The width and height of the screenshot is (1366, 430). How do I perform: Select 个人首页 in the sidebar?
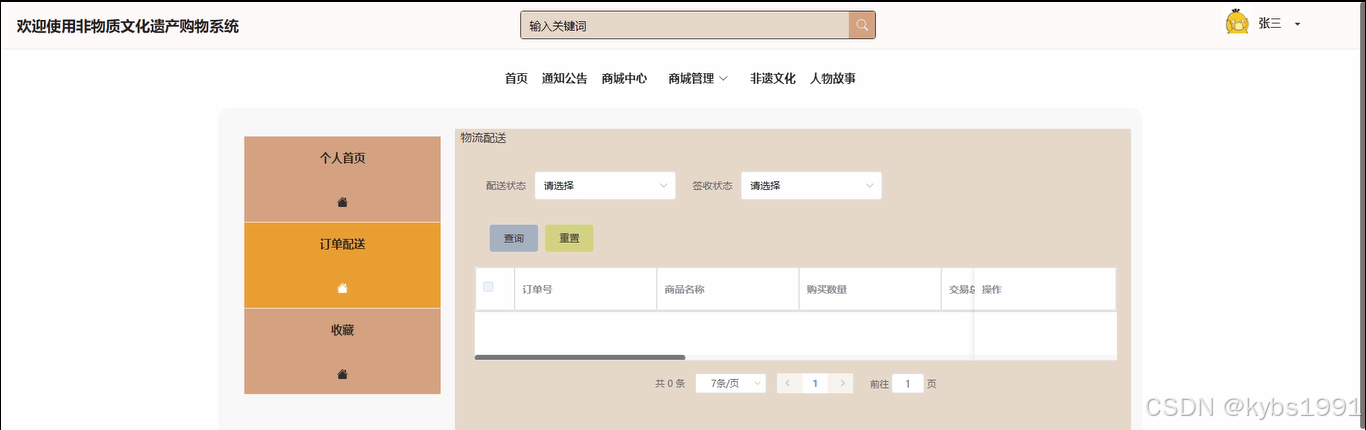pos(342,179)
